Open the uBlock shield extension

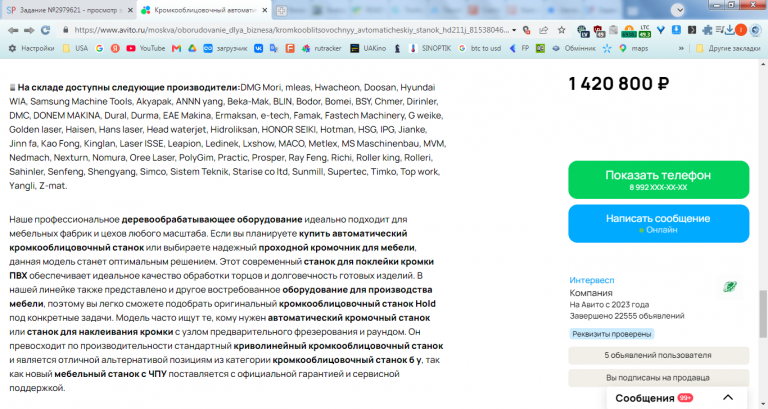(x=599, y=31)
